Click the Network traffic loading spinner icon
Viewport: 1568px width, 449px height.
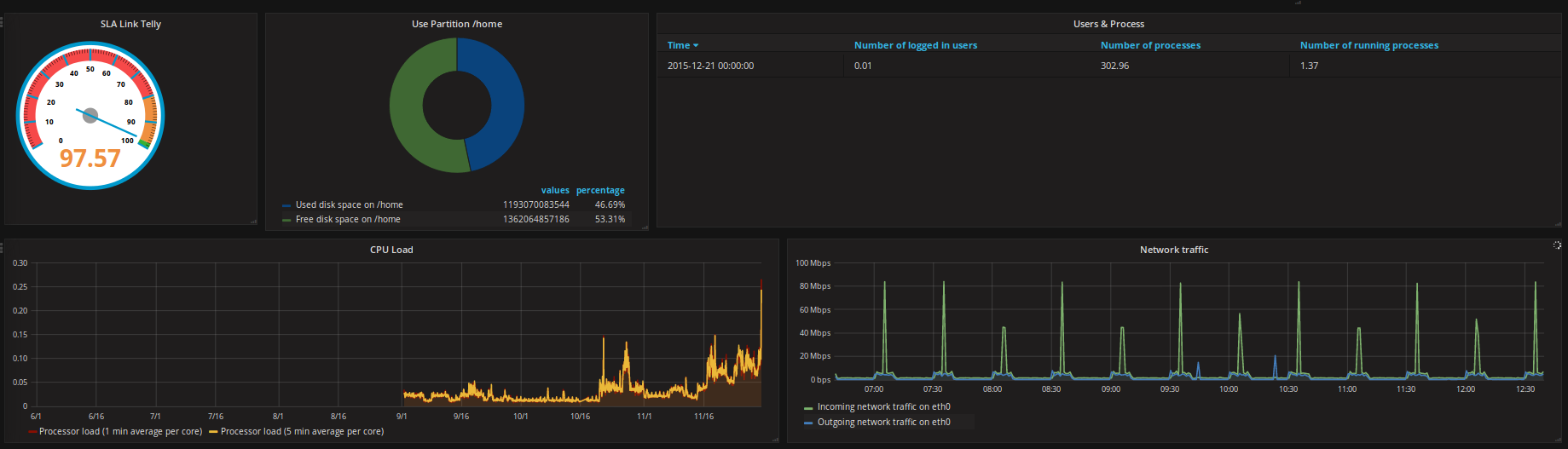(1557, 245)
